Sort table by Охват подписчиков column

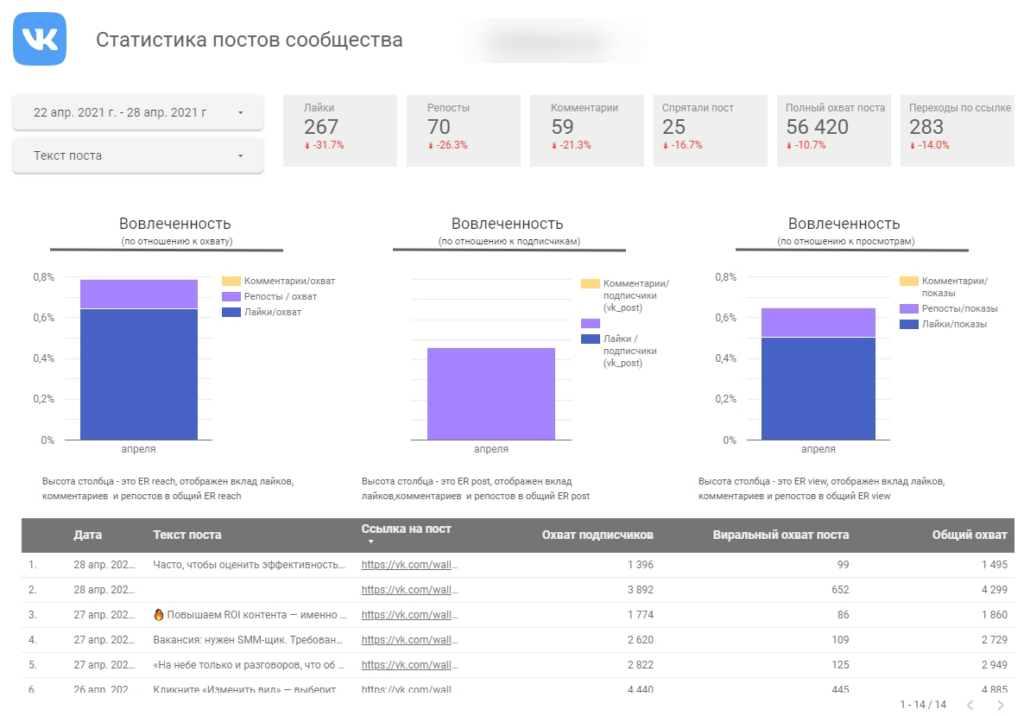coord(597,535)
